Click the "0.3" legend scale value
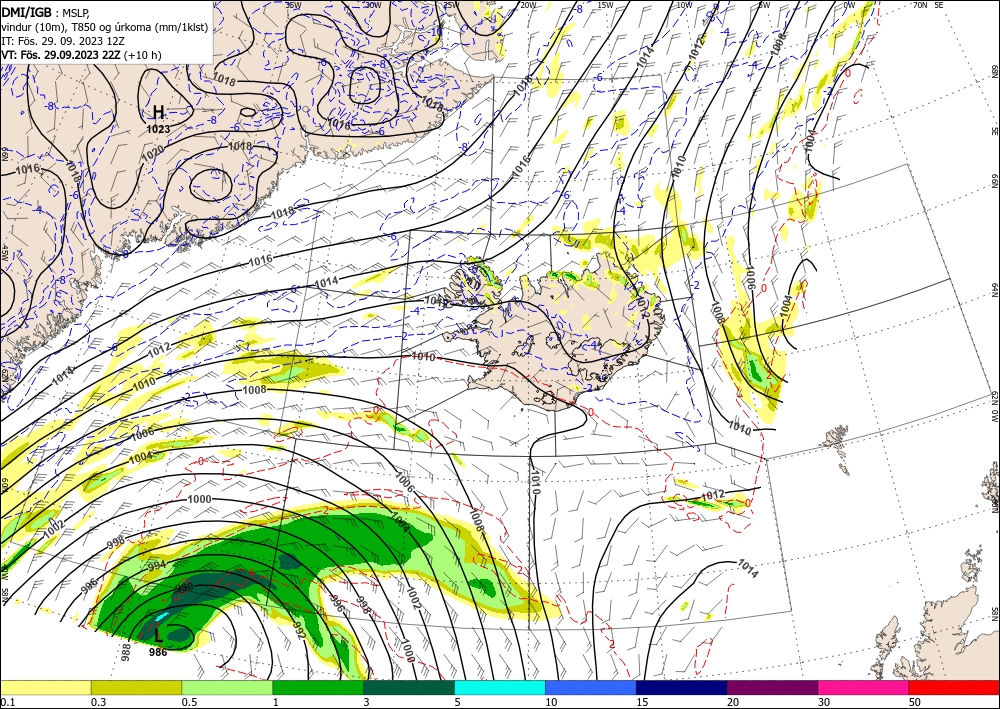 pyautogui.click(x=97, y=702)
